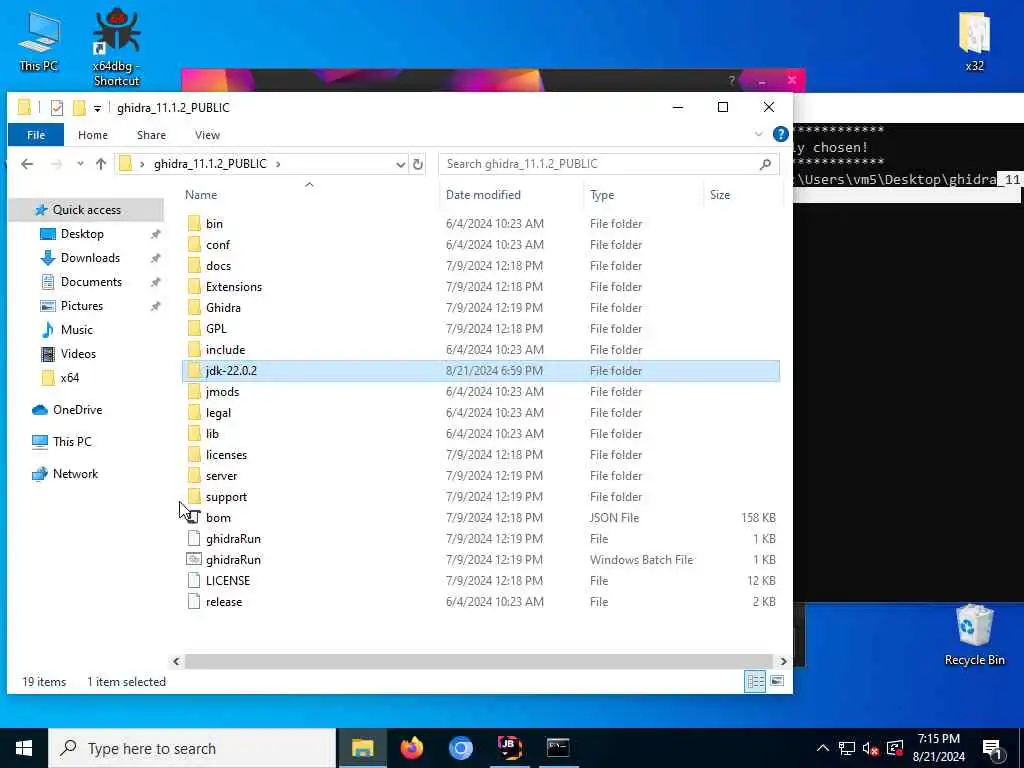Click the Explorer help question mark icon
The width and height of the screenshot is (1024, 768).
pyautogui.click(x=780, y=134)
